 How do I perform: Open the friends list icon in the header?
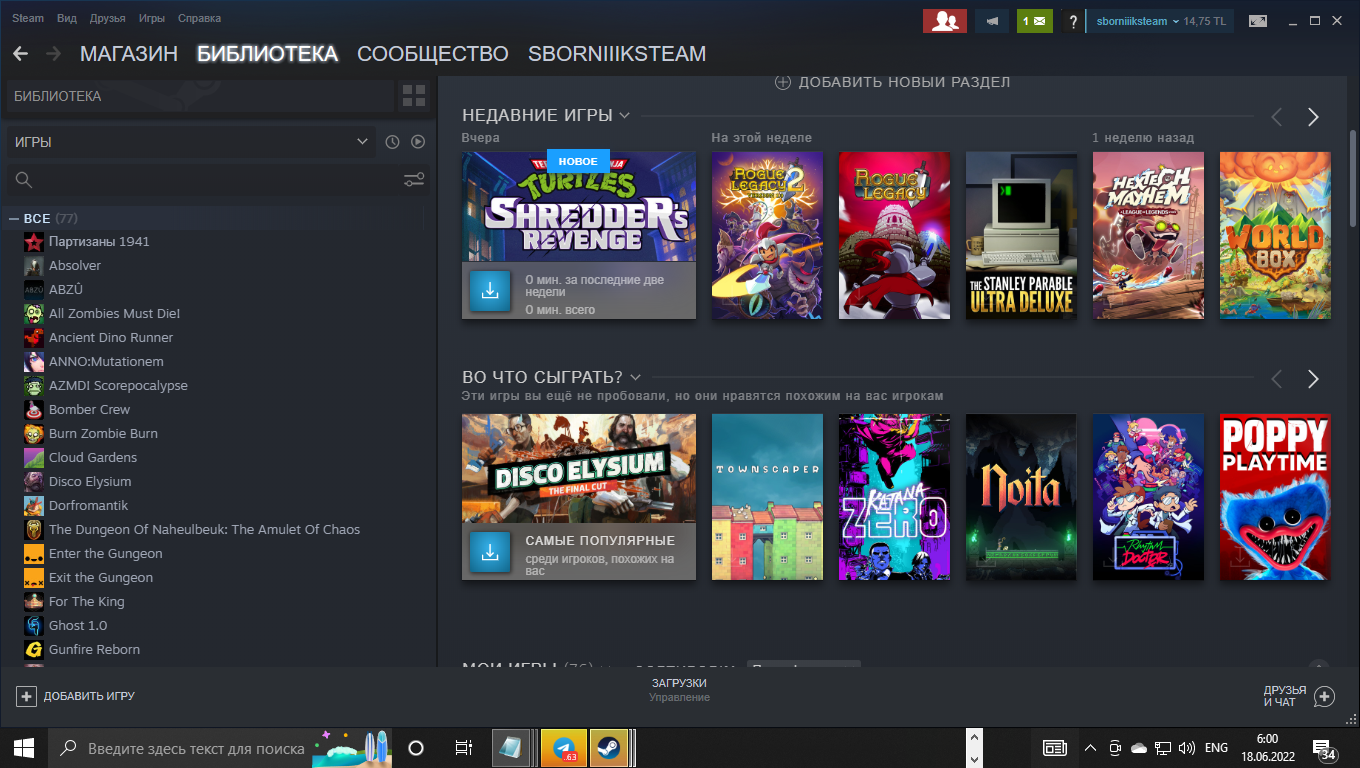coord(944,21)
